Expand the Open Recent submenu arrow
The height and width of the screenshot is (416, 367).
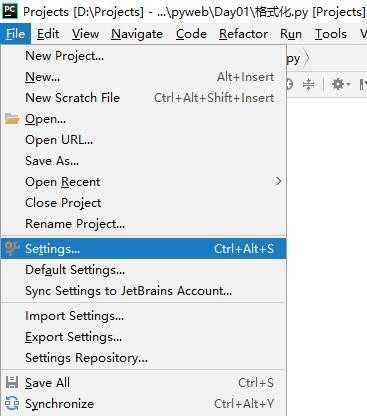278,181
